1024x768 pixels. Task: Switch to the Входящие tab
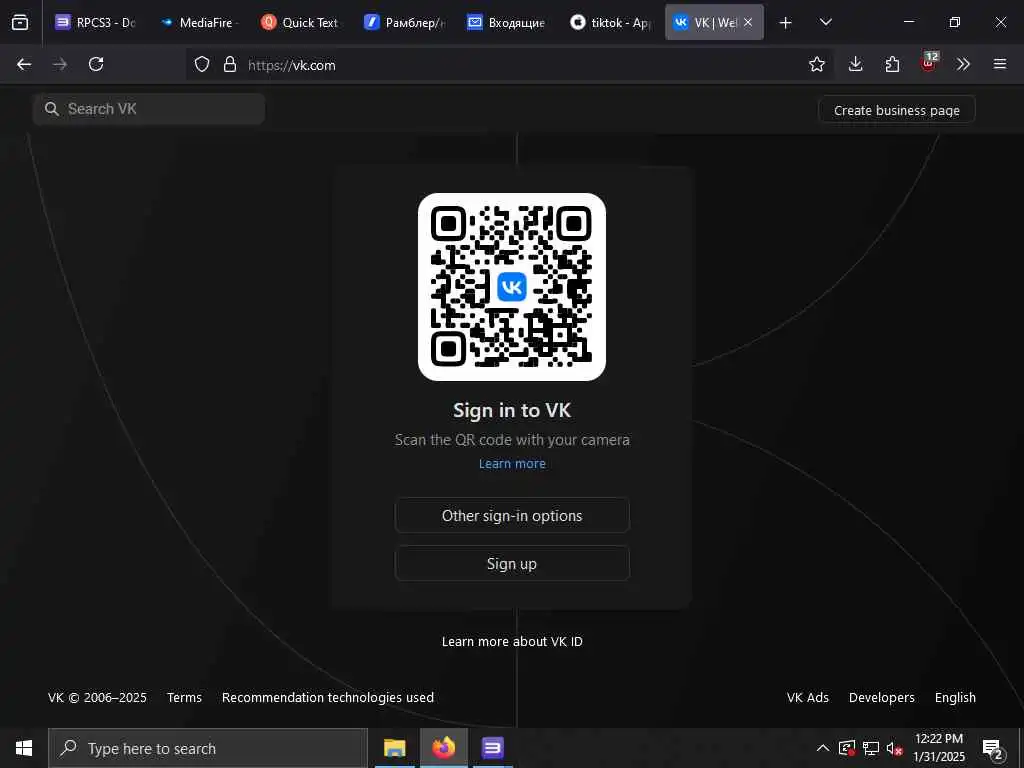point(507,22)
